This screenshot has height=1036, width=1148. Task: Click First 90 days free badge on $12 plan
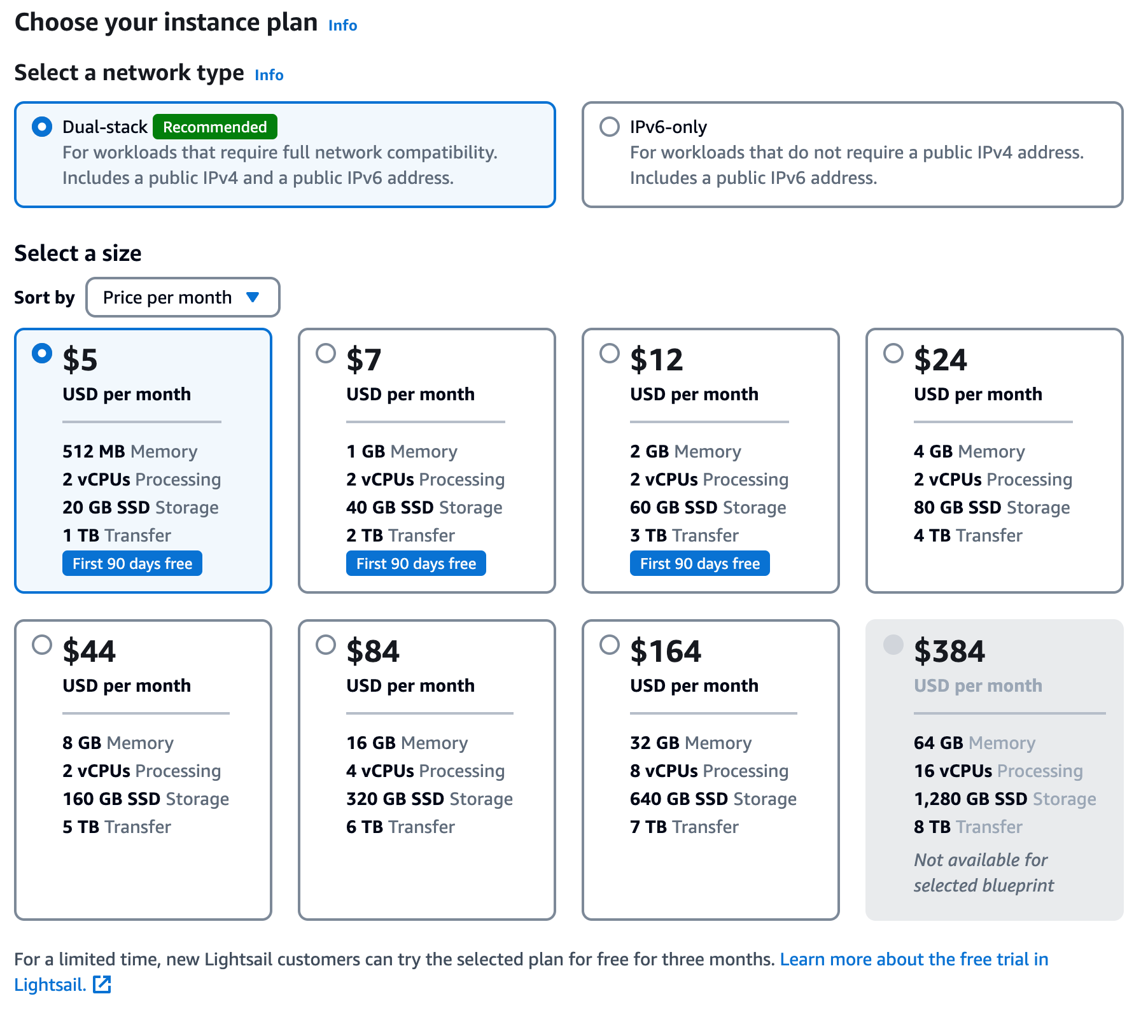click(x=700, y=563)
